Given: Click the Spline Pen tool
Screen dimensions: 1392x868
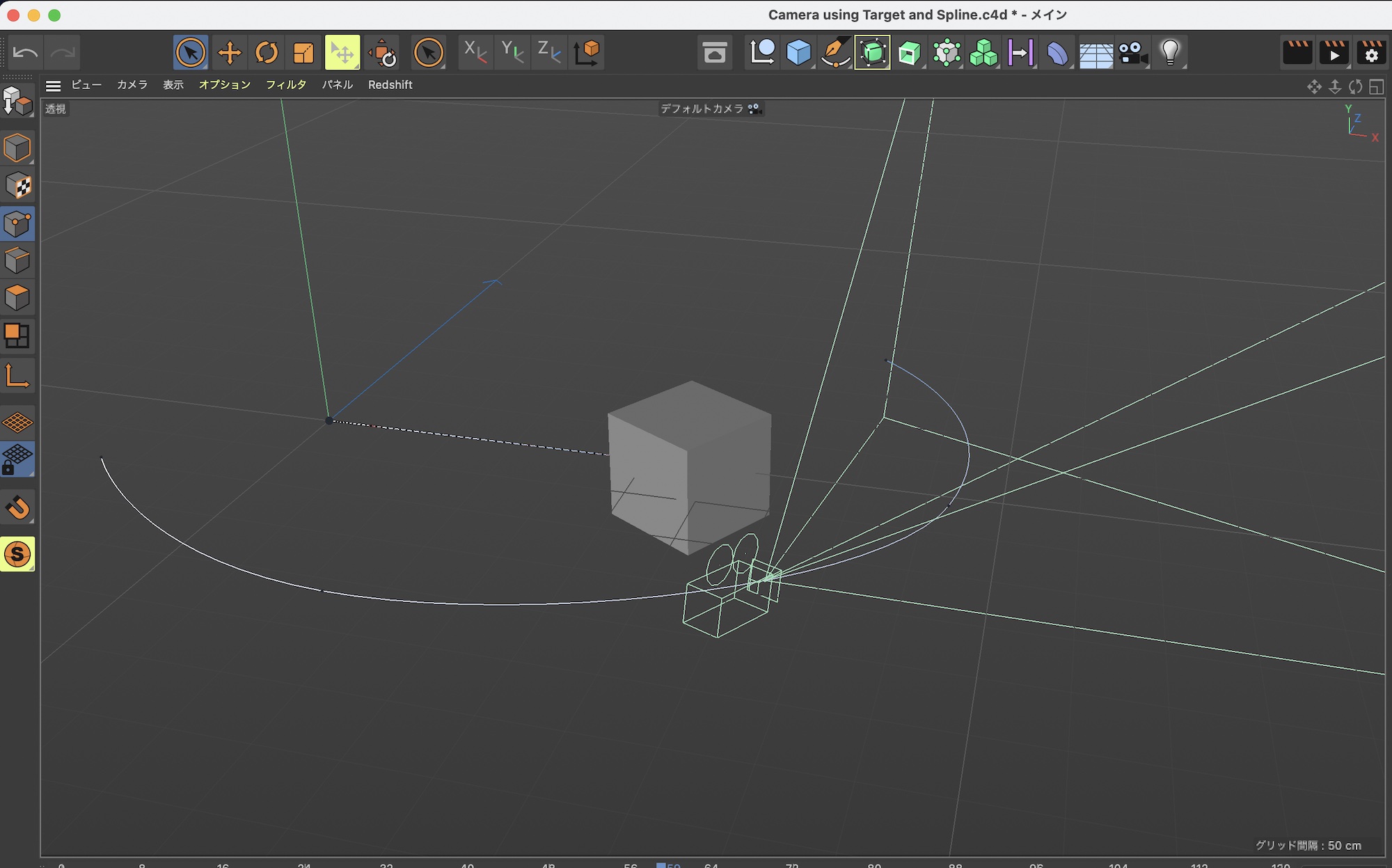Looking at the screenshot, I should [x=835, y=53].
